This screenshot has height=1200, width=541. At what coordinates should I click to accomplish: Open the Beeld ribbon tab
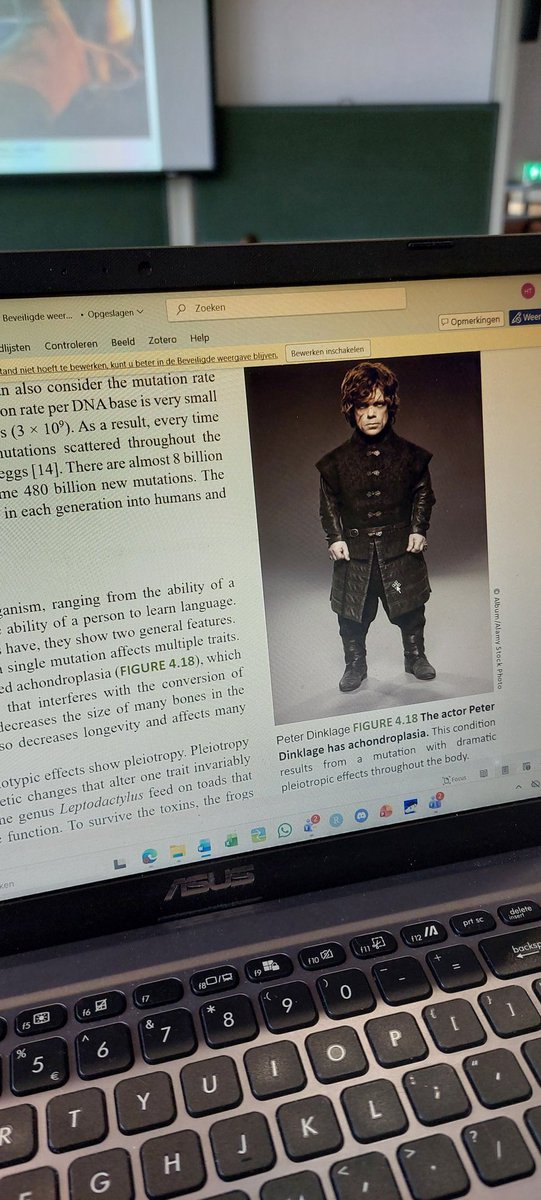pyautogui.click(x=123, y=342)
